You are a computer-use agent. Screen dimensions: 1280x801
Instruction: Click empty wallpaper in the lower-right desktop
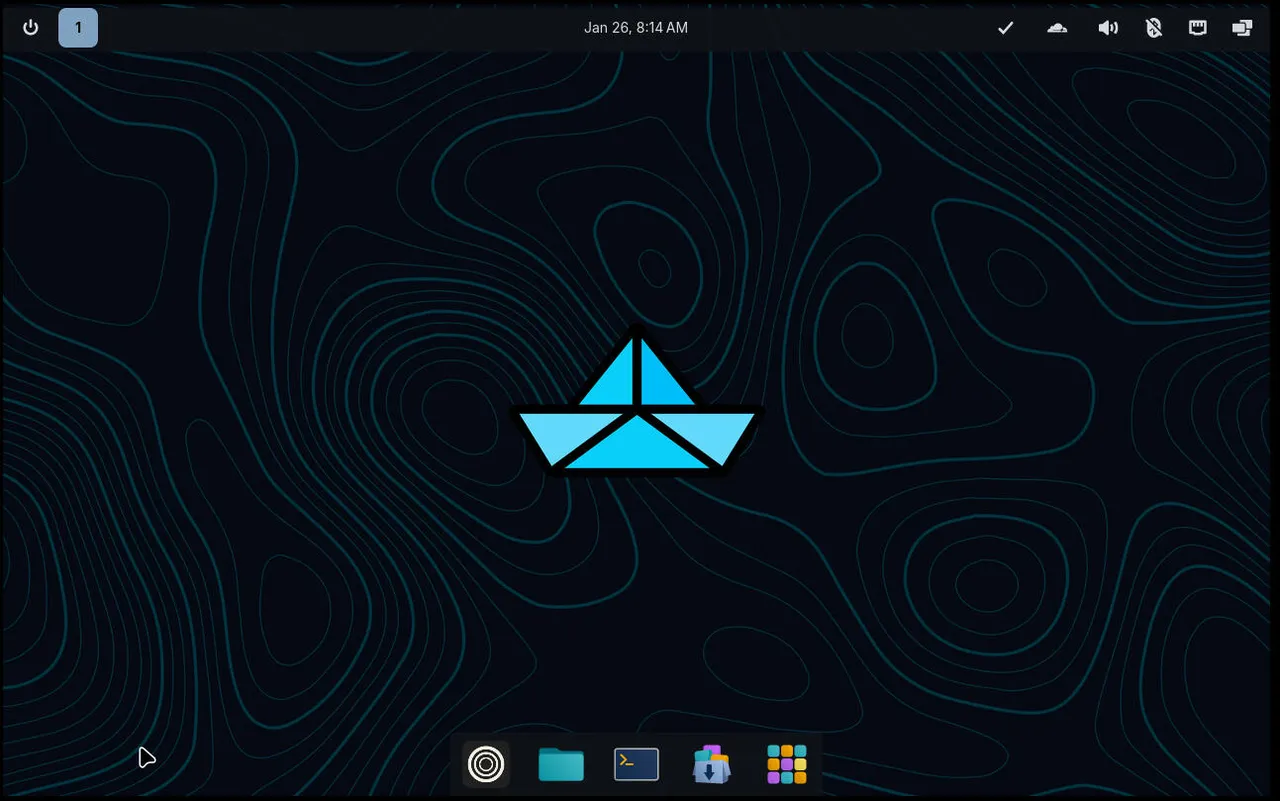click(1100, 680)
